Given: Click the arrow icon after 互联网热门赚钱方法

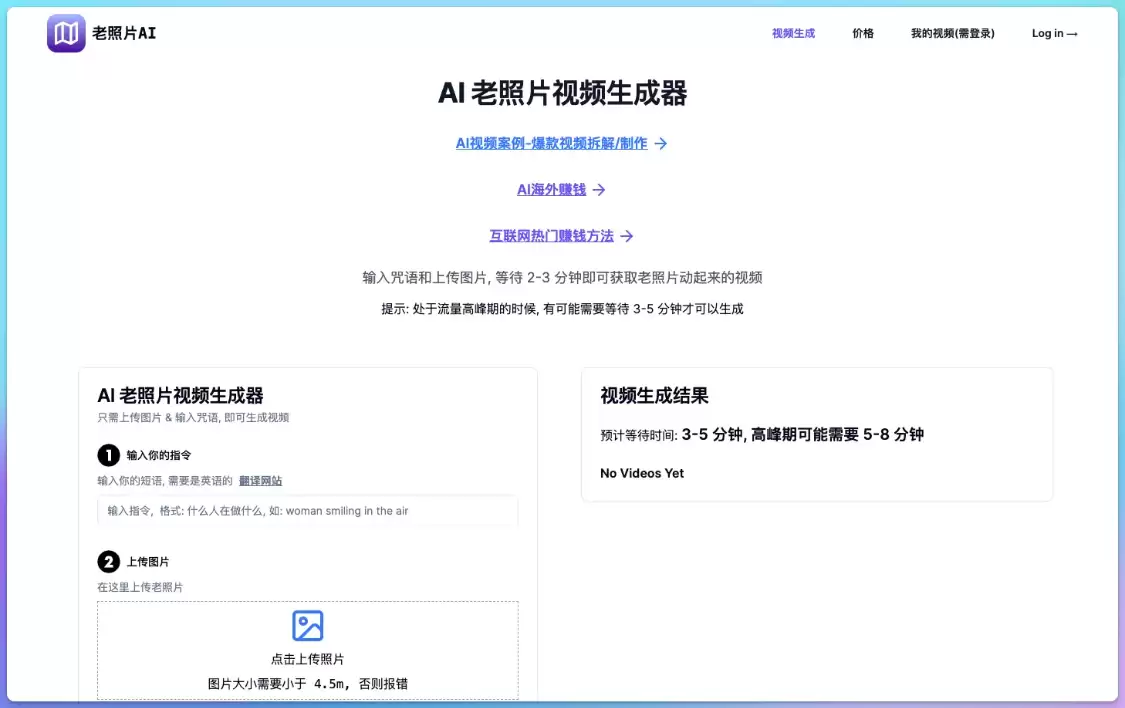Looking at the screenshot, I should coord(629,236).
